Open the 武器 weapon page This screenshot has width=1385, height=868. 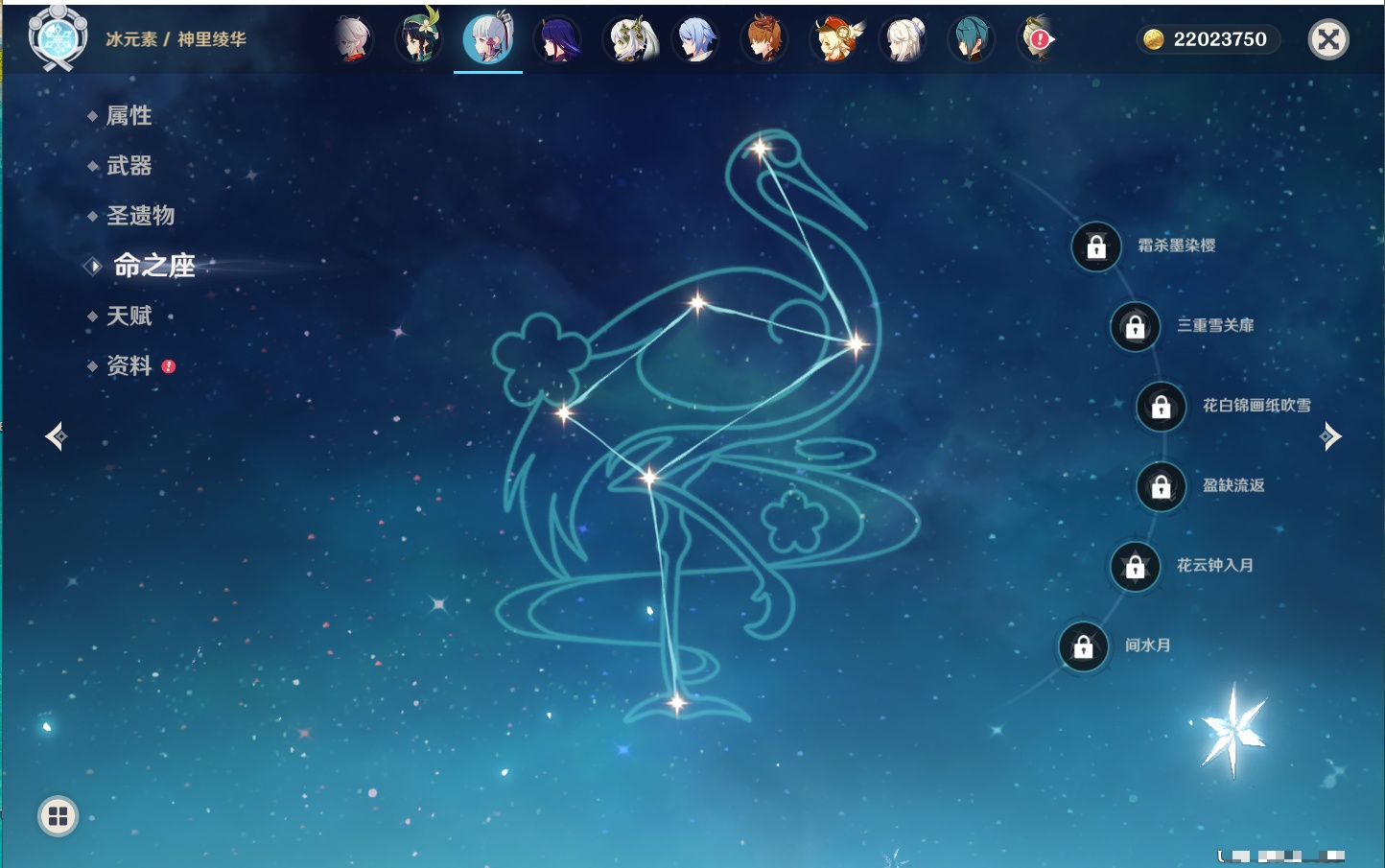(x=129, y=166)
